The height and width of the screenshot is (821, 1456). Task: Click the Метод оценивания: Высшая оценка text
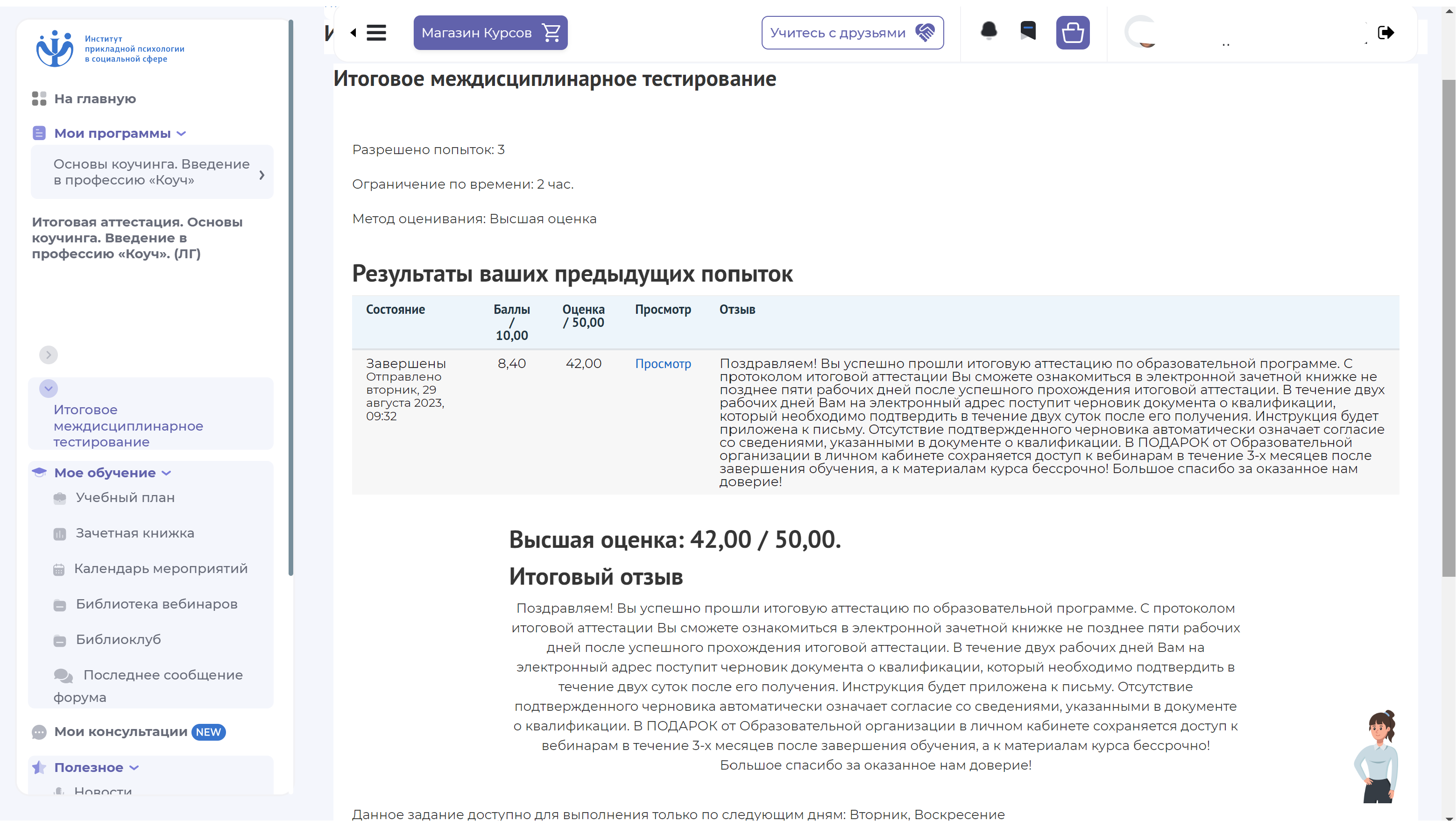(x=474, y=219)
